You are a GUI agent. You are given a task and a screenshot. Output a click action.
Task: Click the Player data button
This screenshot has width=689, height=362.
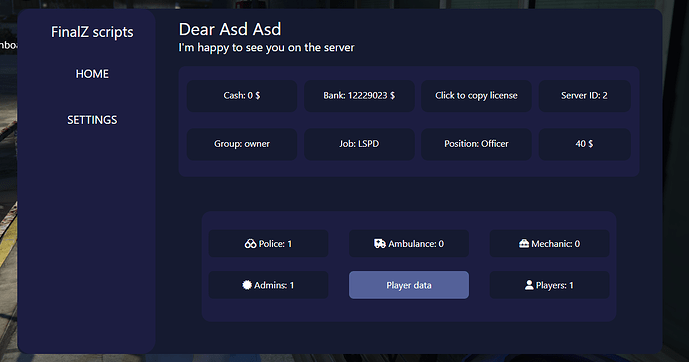(409, 285)
